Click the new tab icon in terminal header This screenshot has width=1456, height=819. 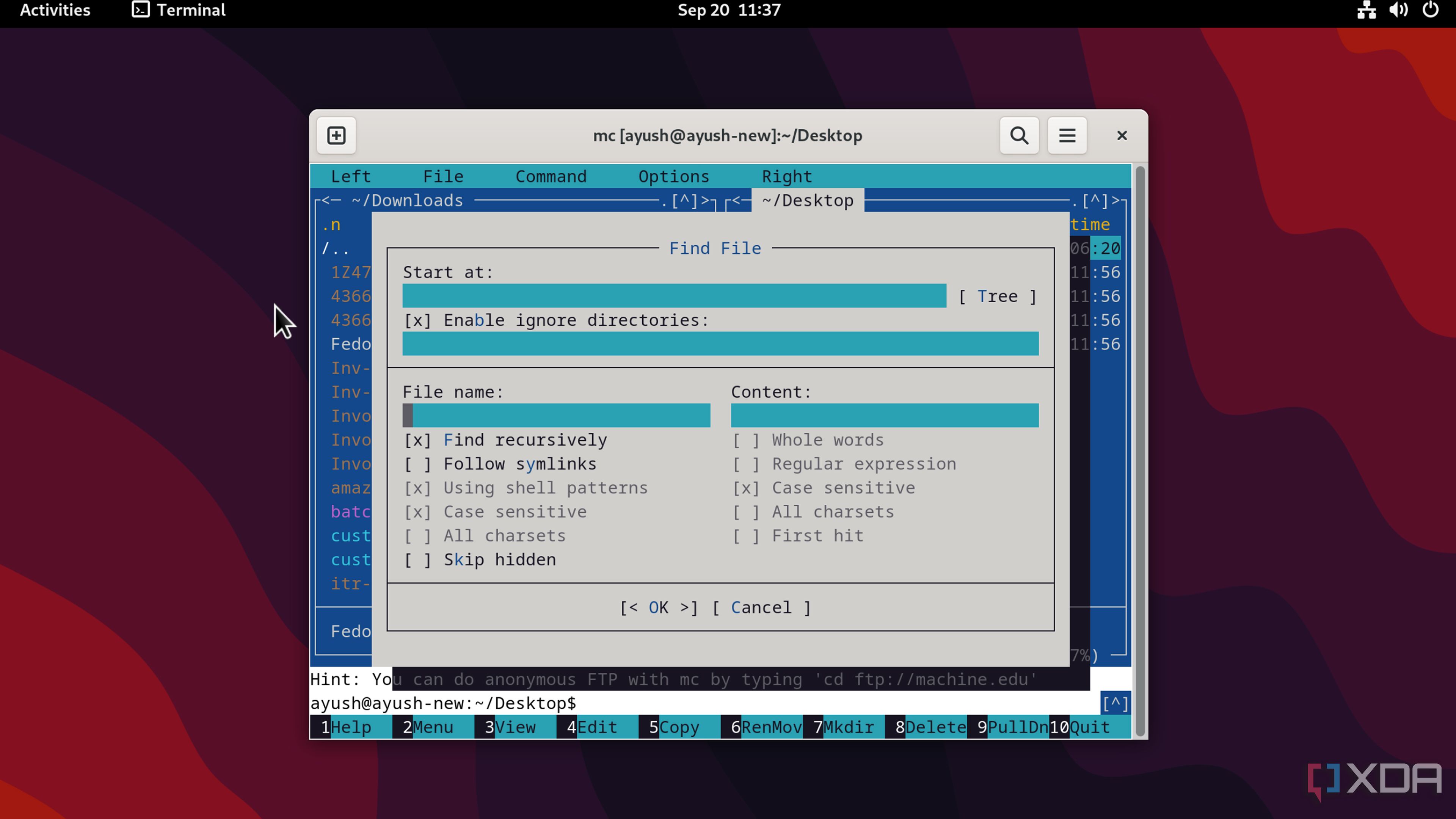pos(336,136)
